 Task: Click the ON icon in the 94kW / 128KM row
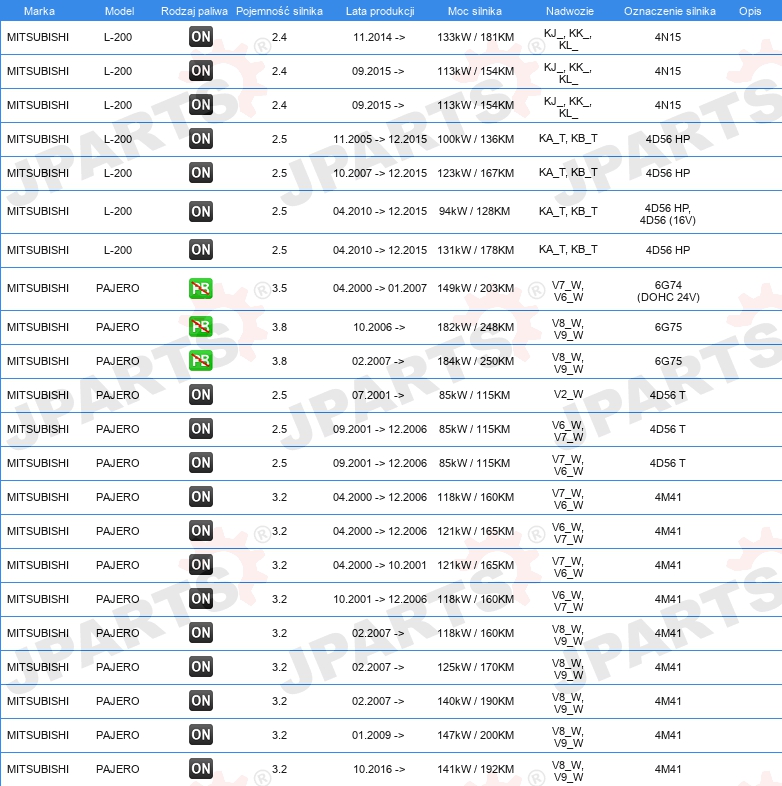(201, 212)
